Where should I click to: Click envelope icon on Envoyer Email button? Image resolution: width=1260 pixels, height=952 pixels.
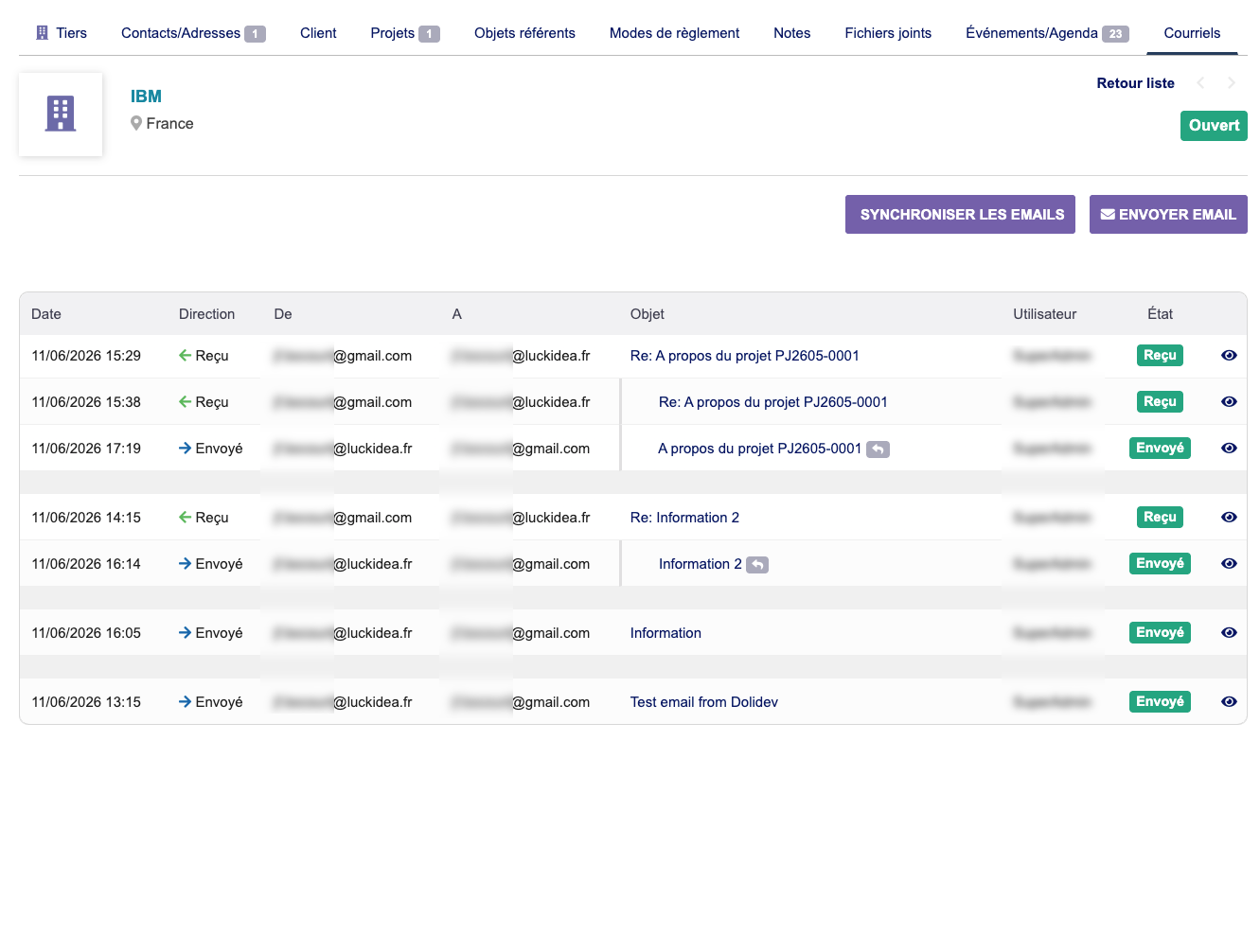pyautogui.click(x=1108, y=215)
